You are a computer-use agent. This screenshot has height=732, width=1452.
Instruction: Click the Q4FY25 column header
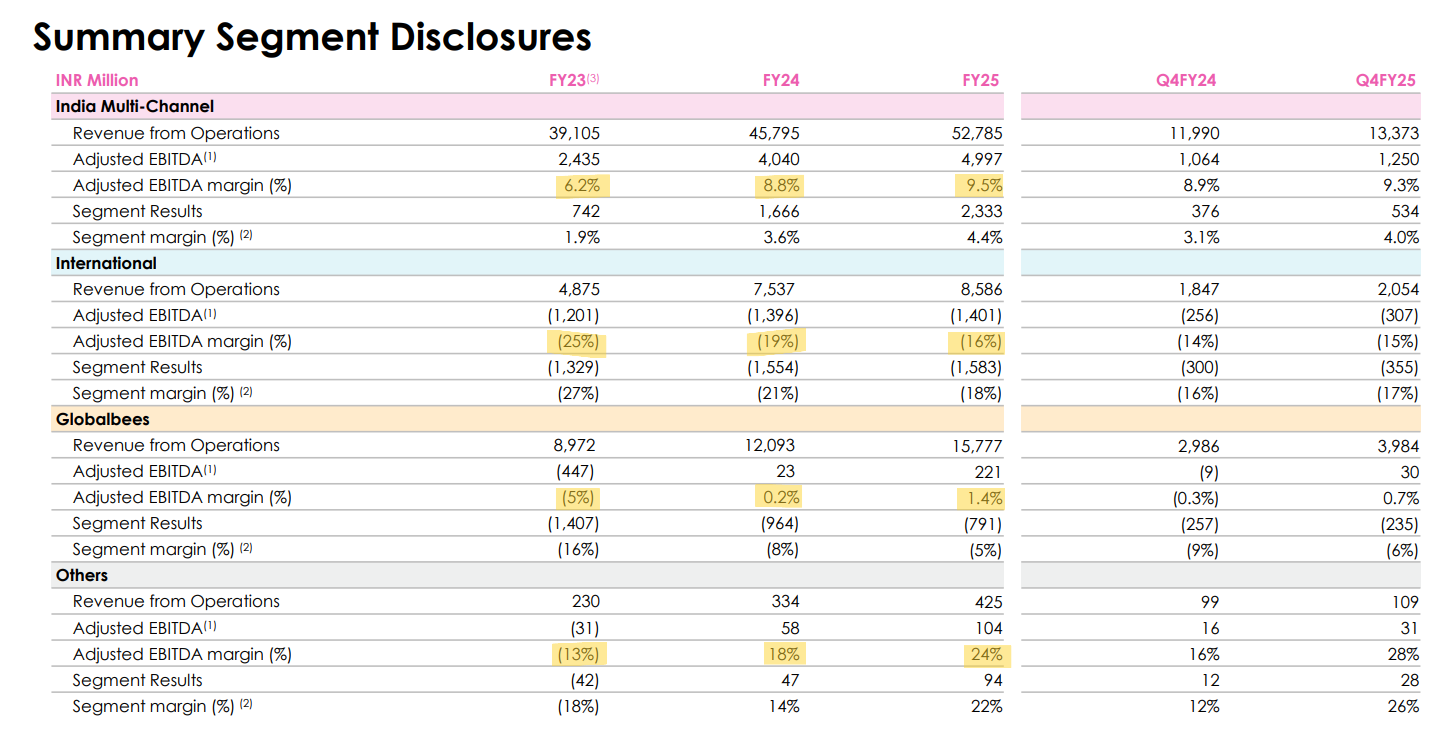click(x=1386, y=80)
